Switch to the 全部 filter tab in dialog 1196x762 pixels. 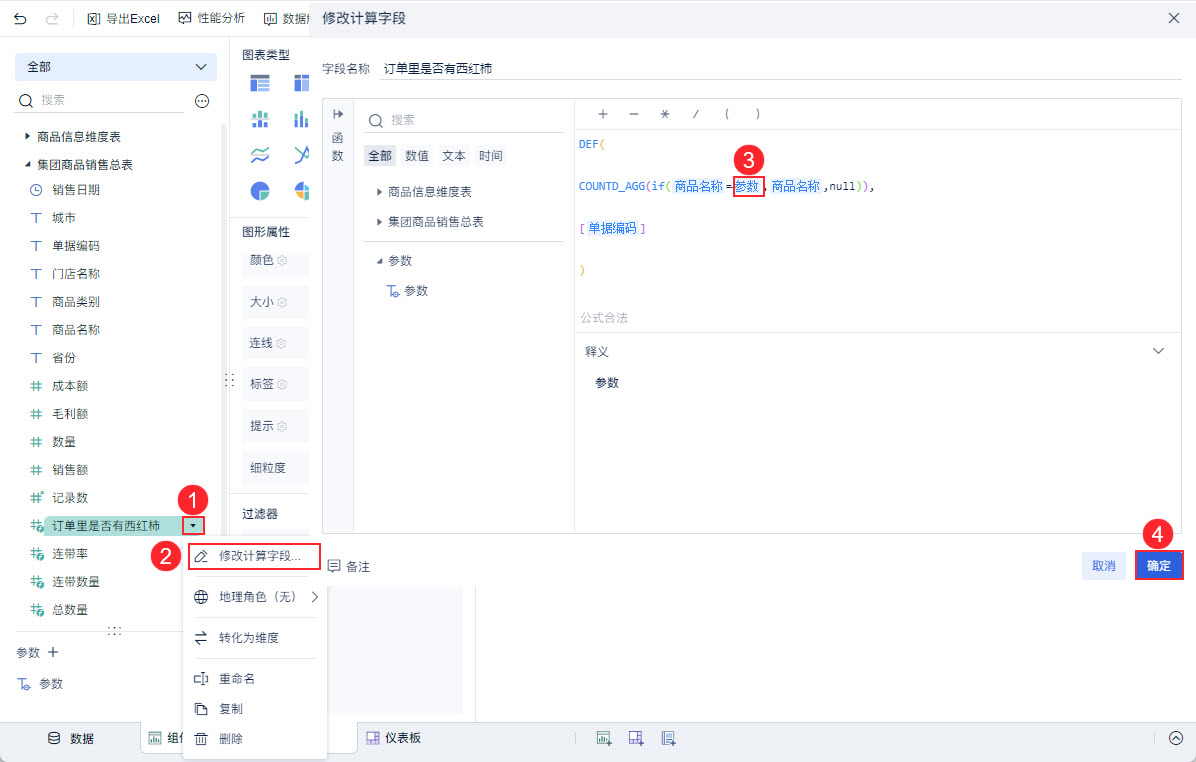[380, 156]
